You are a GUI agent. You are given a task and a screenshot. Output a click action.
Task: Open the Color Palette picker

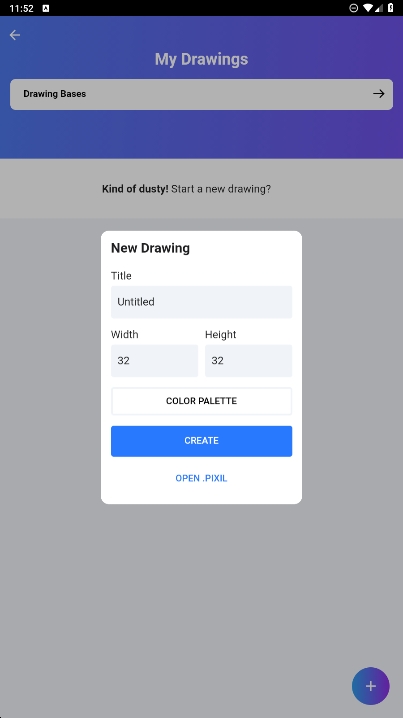coord(202,401)
